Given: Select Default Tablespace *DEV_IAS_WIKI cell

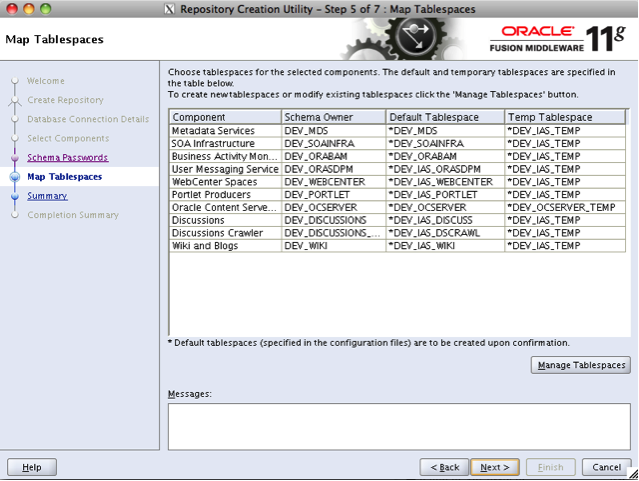Looking at the screenshot, I should [444, 246].
